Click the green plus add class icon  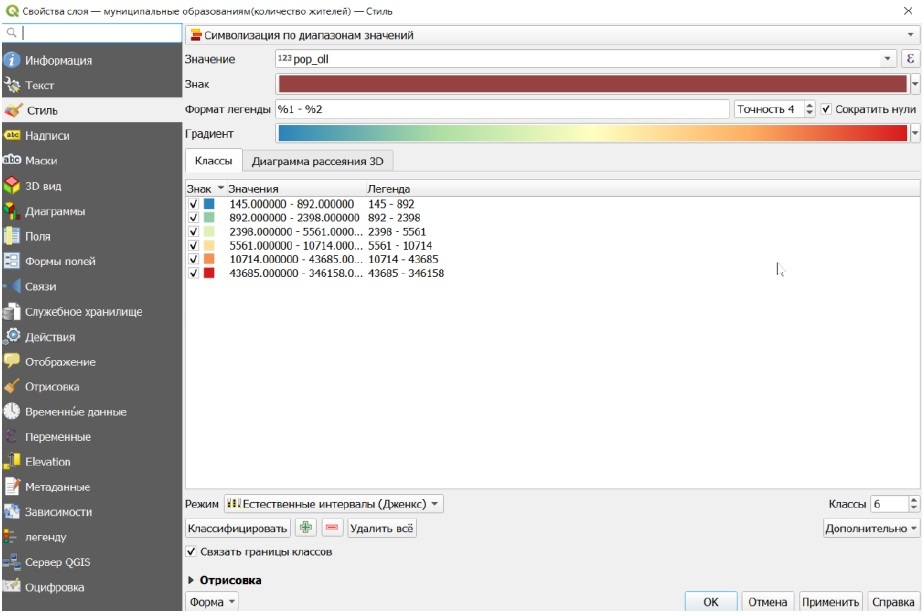tap(306, 528)
